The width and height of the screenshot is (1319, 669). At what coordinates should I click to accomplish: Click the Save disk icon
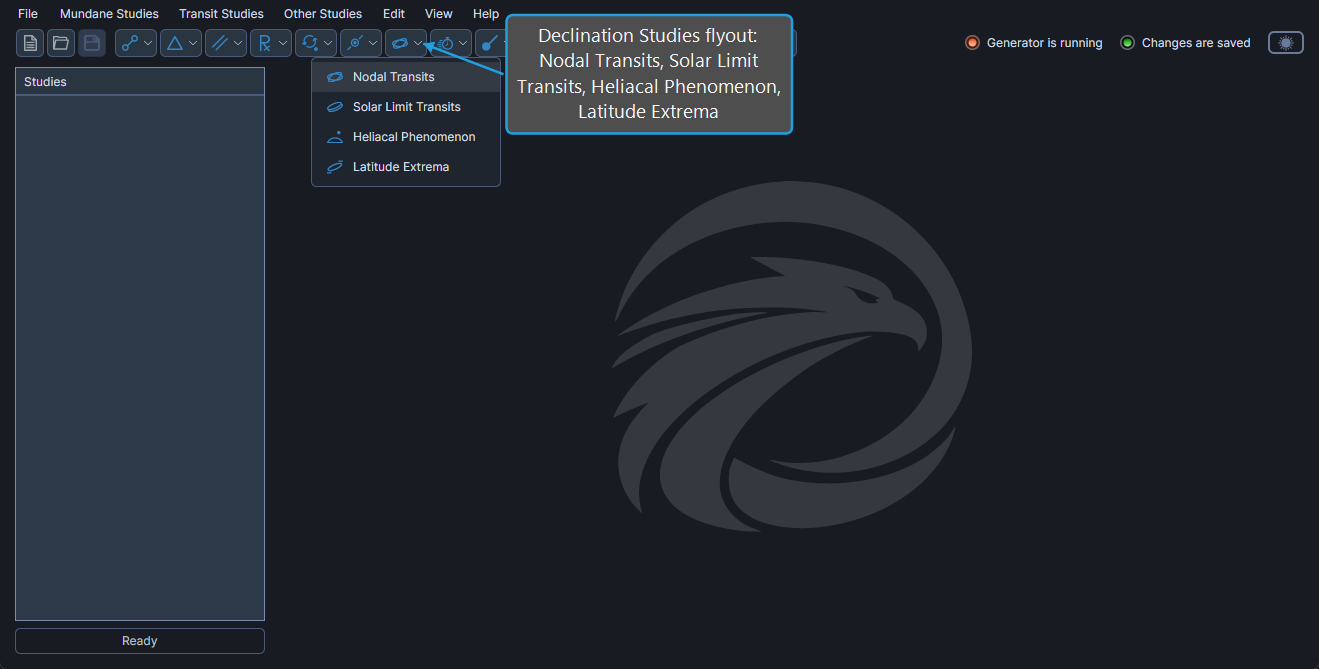pos(92,43)
